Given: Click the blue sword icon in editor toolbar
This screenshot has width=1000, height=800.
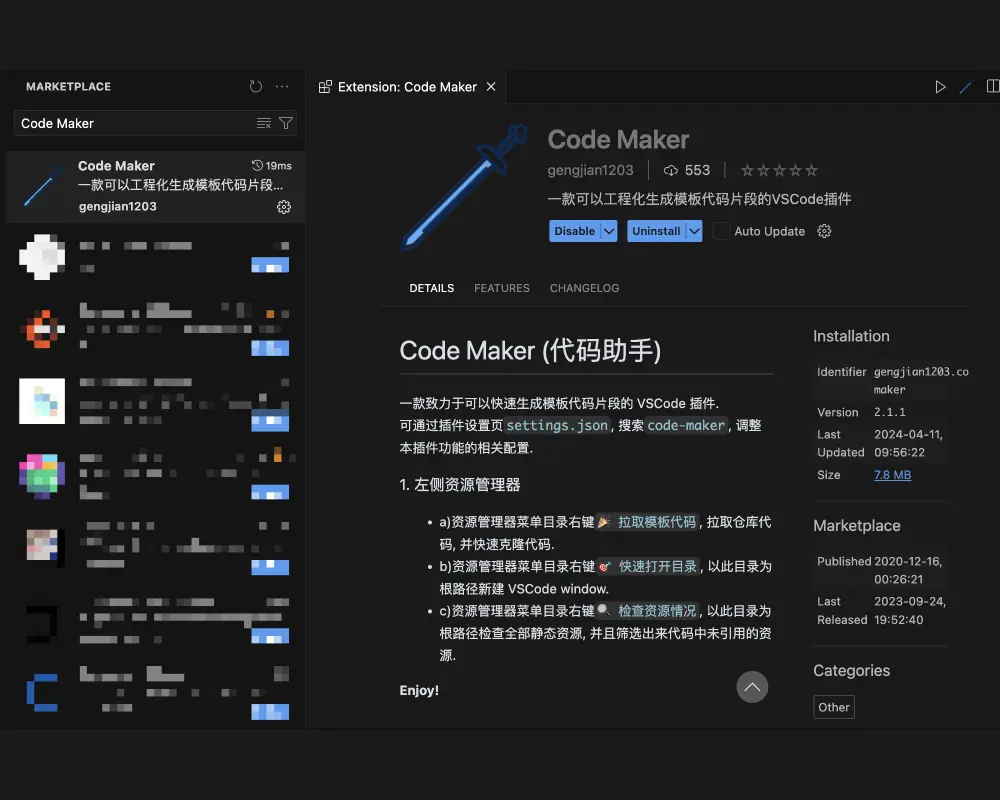Looking at the screenshot, I should [966, 87].
